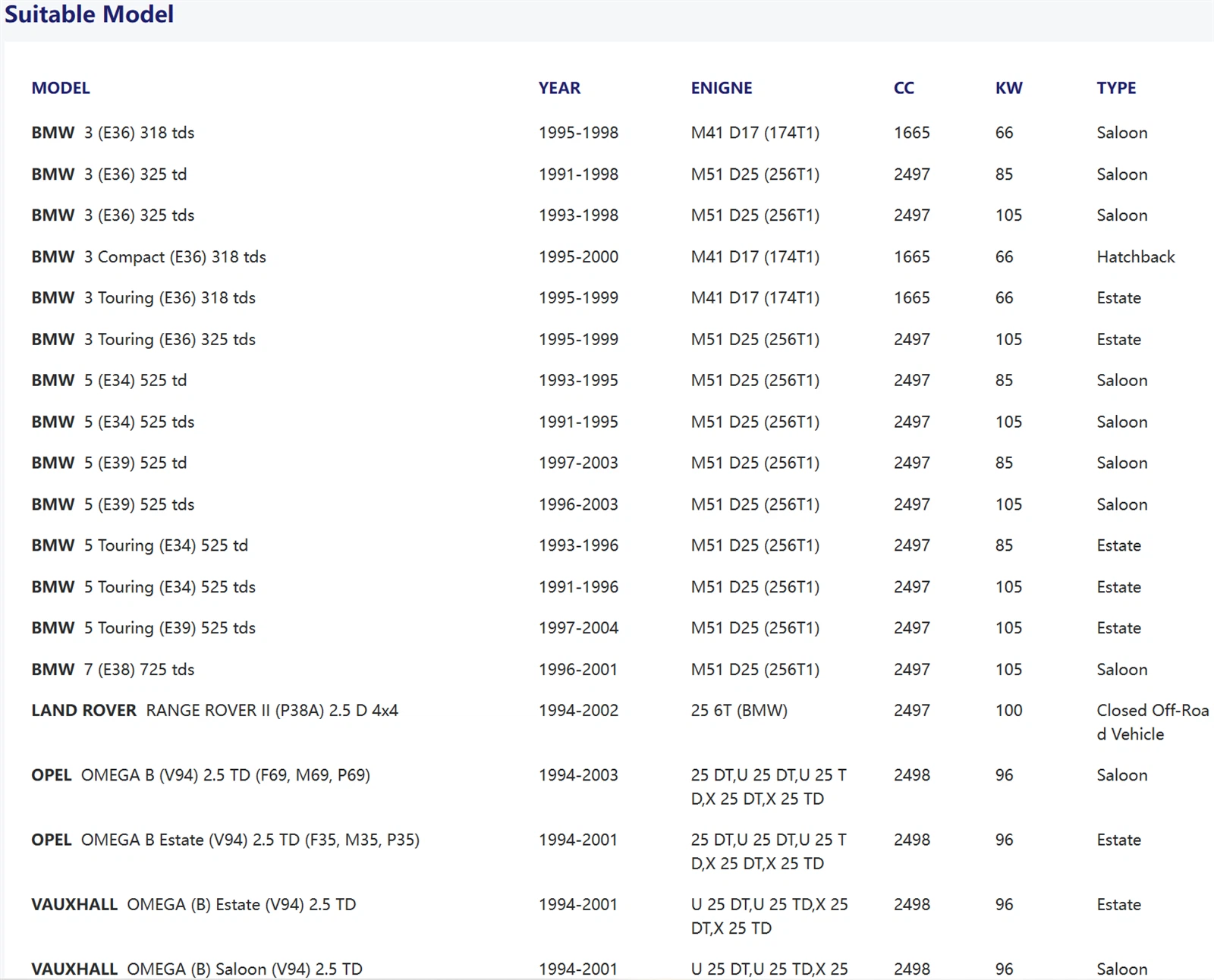Select the MODEL column header
Image resolution: width=1214 pixels, height=980 pixels.
[x=61, y=88]
